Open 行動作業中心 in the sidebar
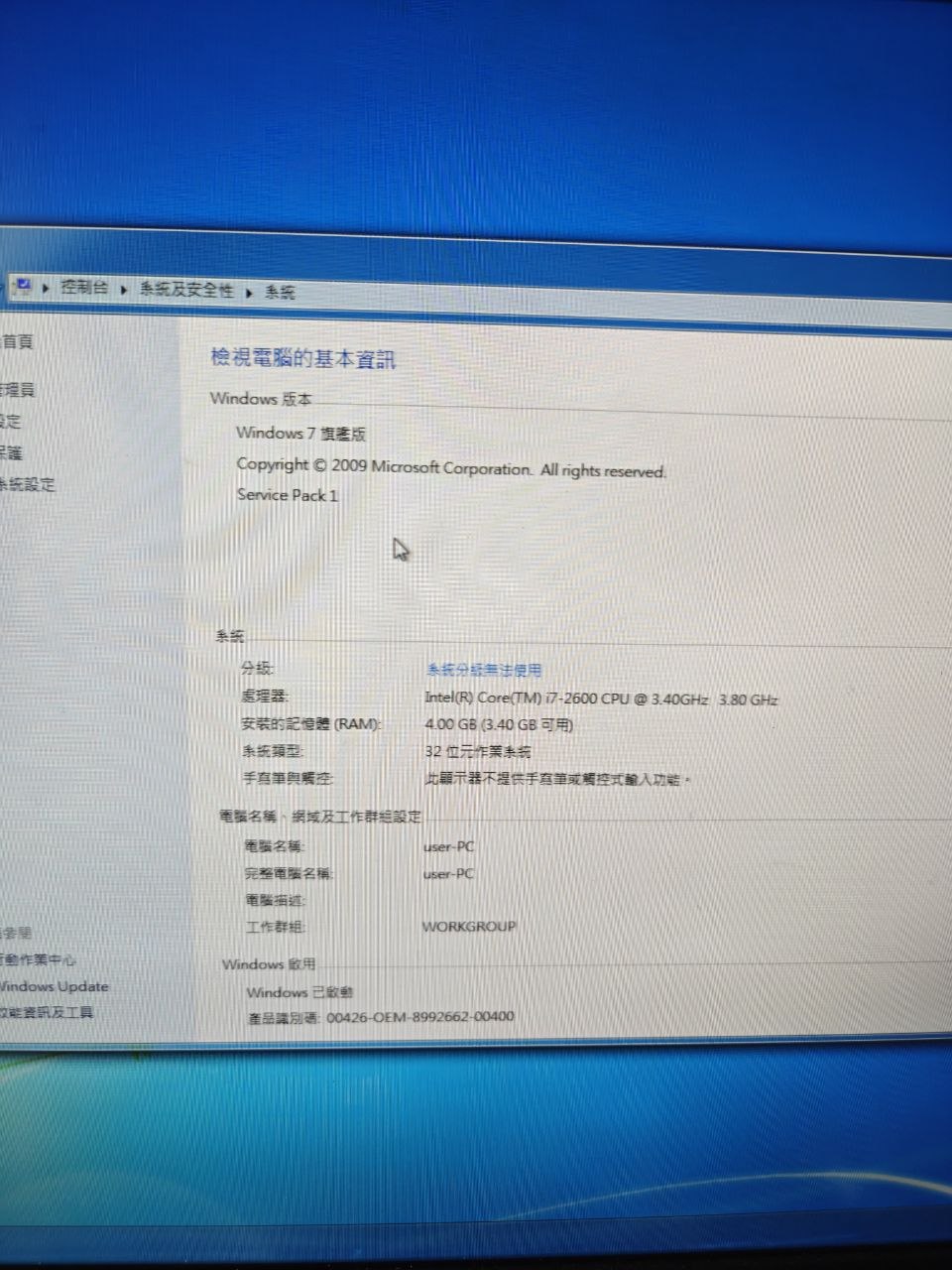This screenshot has height=1270, width=952. (38, 960)
